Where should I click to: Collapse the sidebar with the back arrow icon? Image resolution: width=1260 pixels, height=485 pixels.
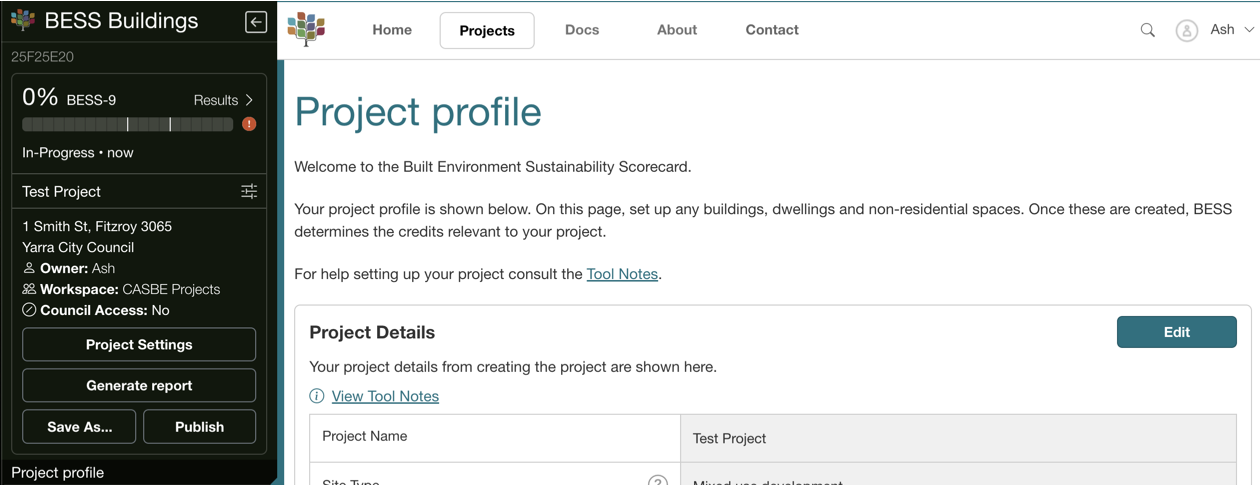(x=256, y=22)
